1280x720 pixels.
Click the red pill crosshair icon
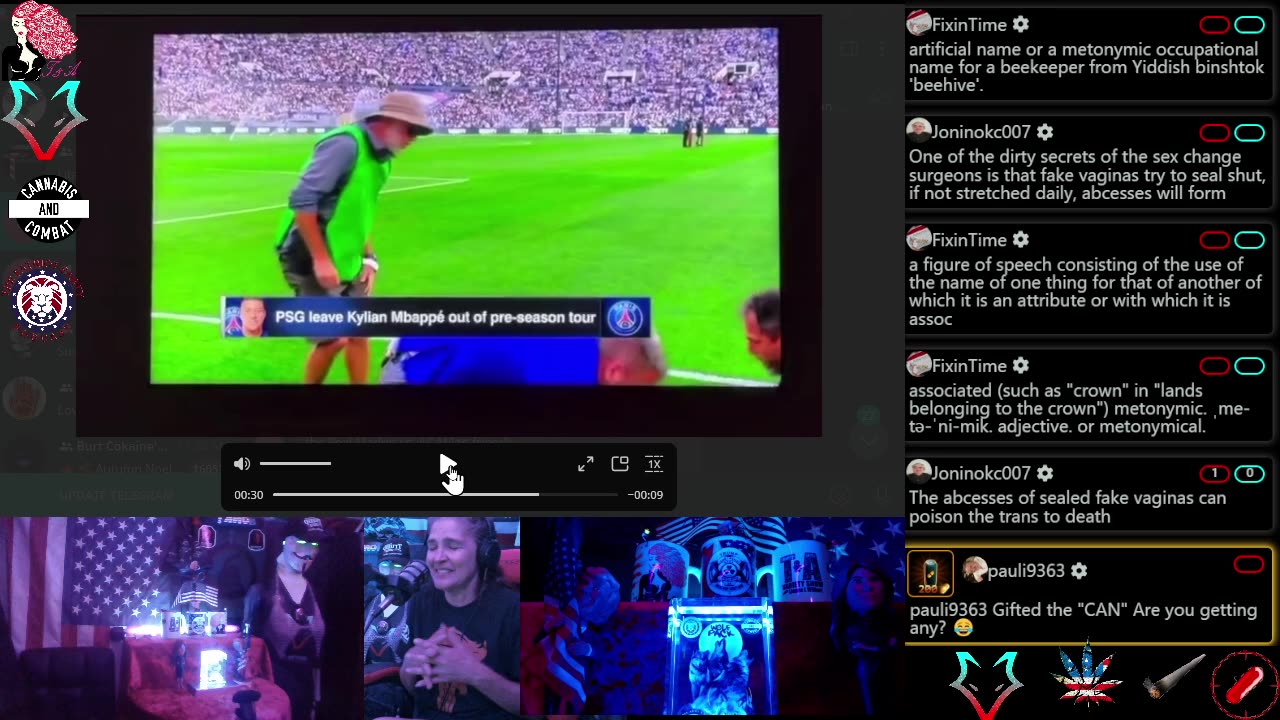pyautogui.click(x=1245, y=684)
